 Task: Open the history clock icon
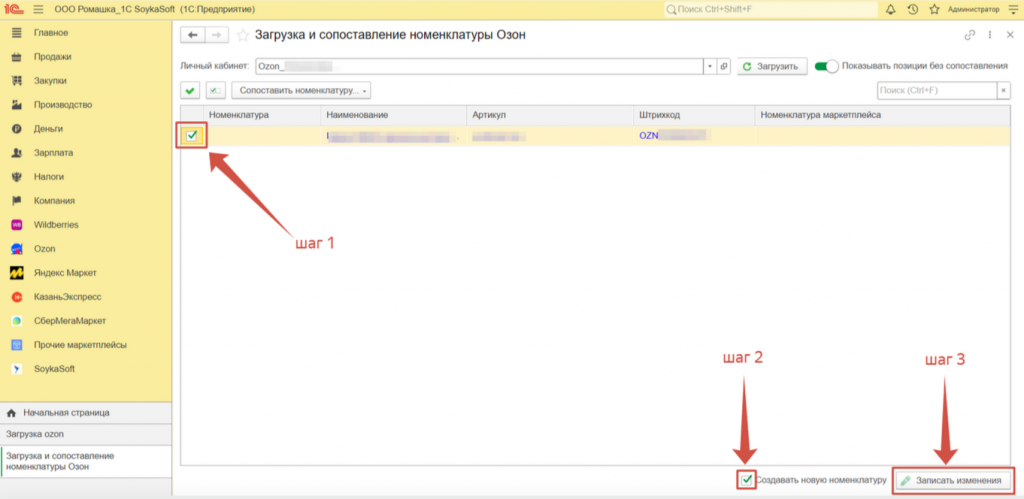[912, 9]
